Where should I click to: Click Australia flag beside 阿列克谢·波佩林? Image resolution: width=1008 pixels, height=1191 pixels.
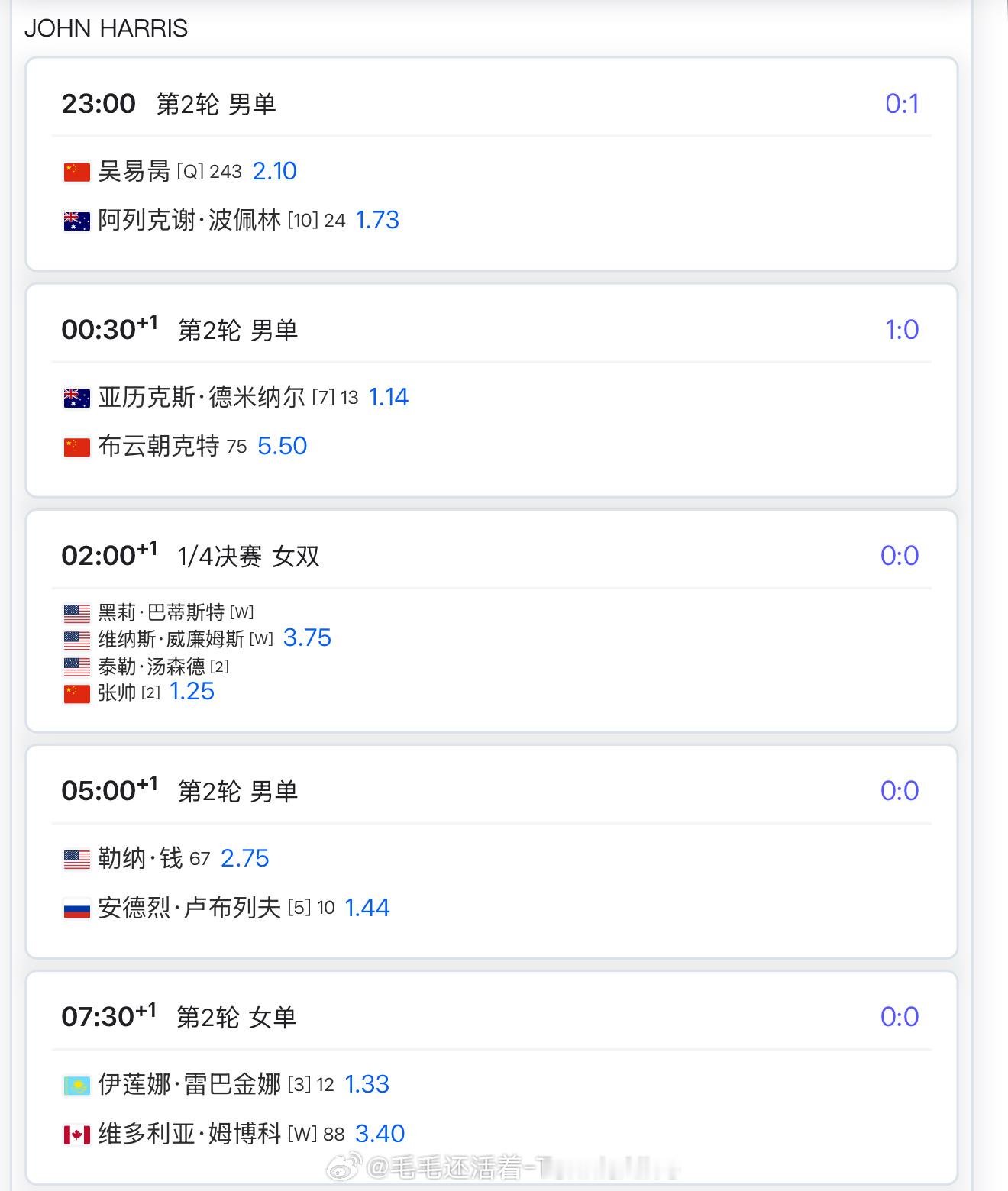pos(76,221)
